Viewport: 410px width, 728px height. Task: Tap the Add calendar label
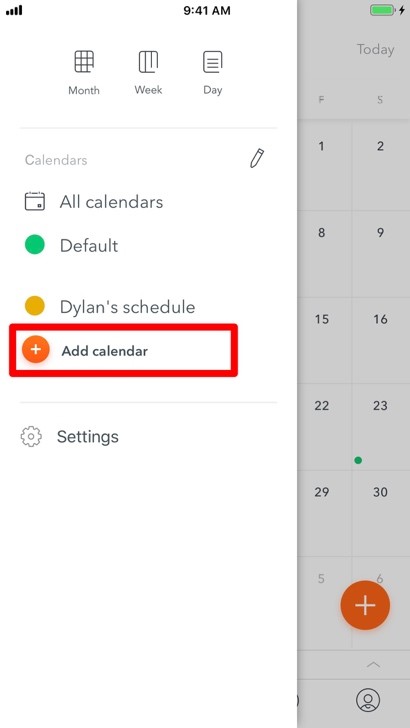pos(105,351)
